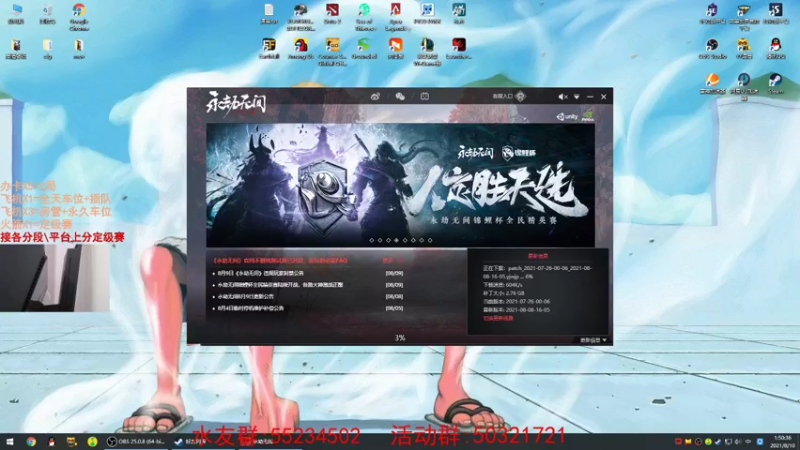Open the text document desktop icon

tap(269, 14)
